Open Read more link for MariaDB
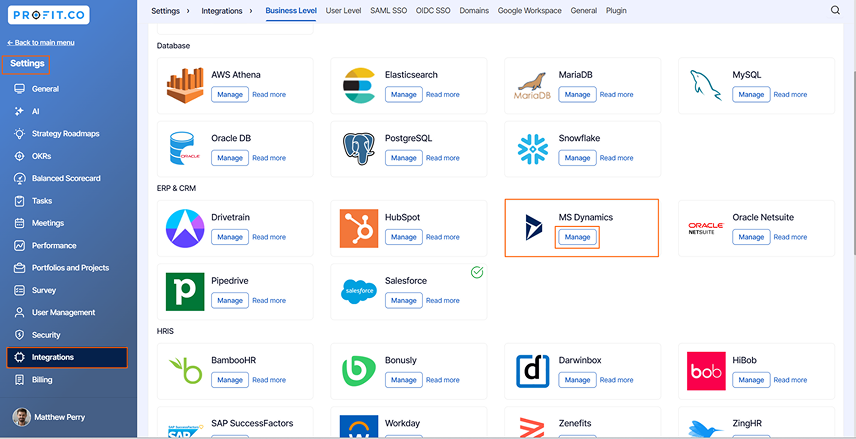Image resolution: width=856 pixels, height=439 pixels. click(x=616, y=94)
